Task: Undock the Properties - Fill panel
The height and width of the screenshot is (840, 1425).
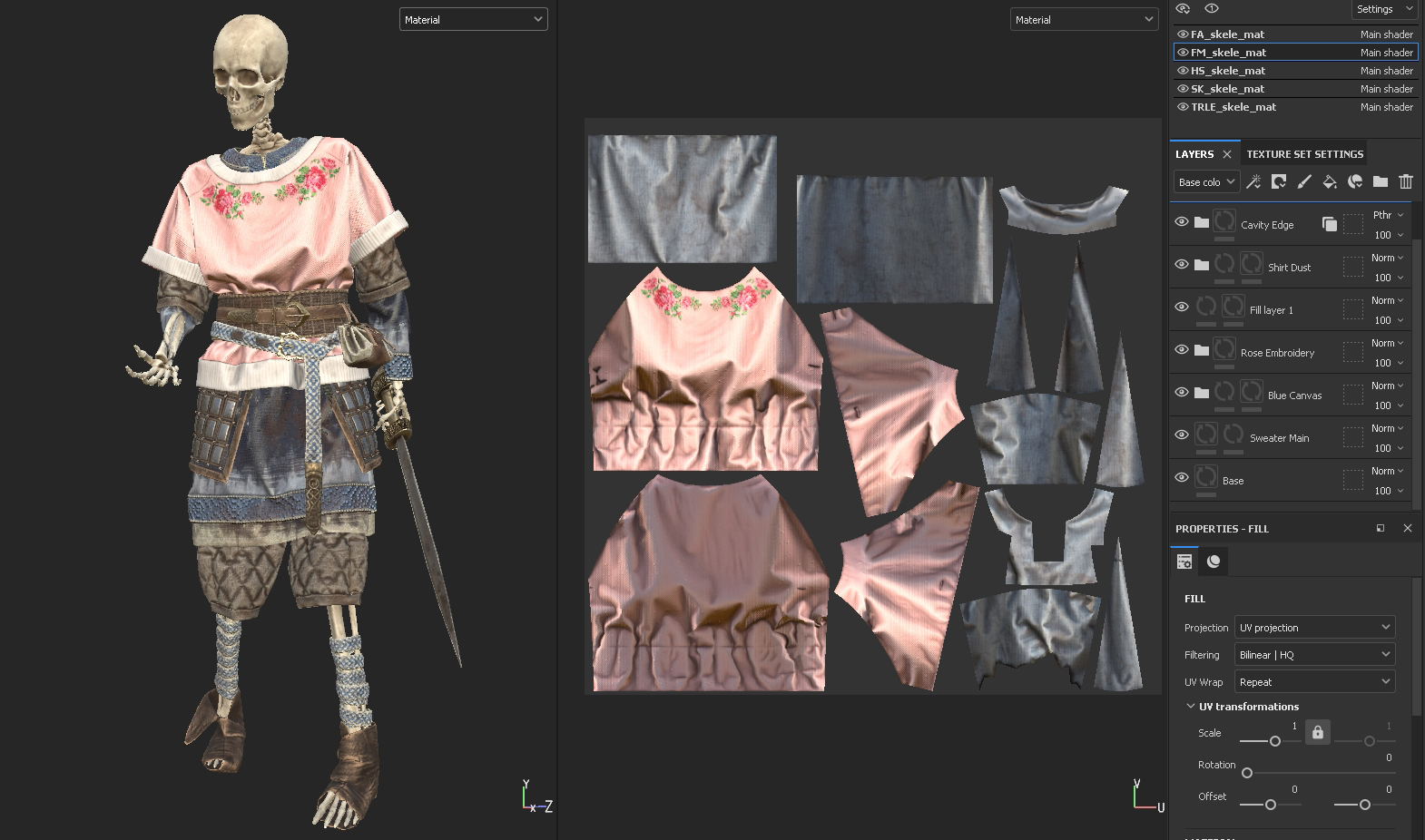Action: (1381, 528)
